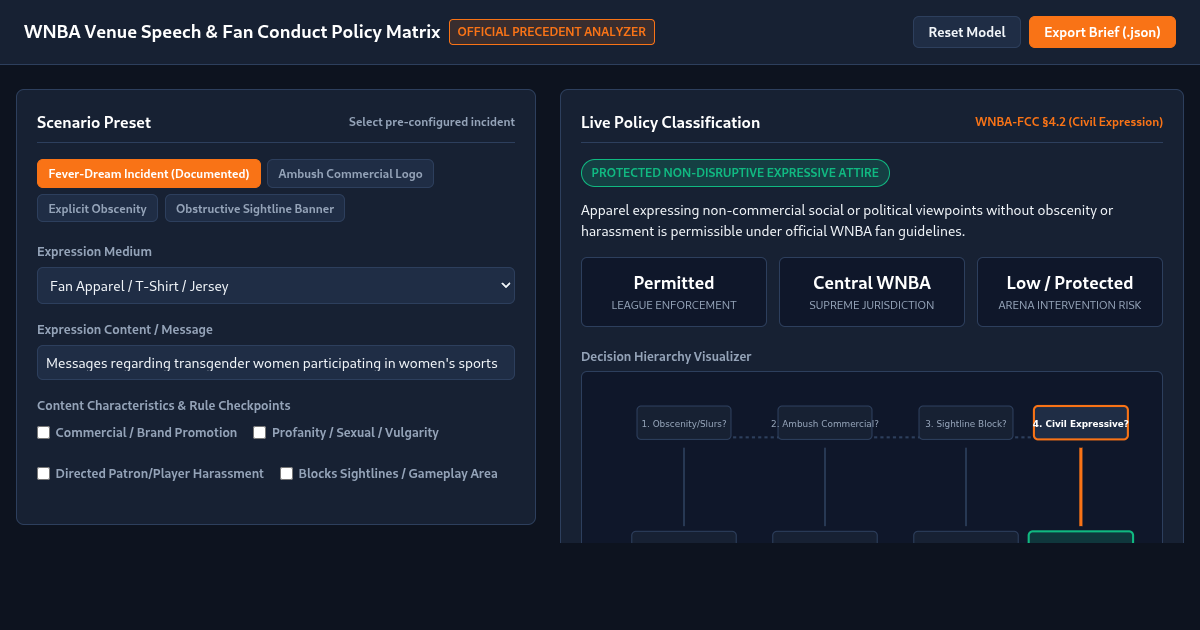Click the 'Scenario Preset' heading
The height and width of the screenshot is (630, 1200).
point(94,122)
